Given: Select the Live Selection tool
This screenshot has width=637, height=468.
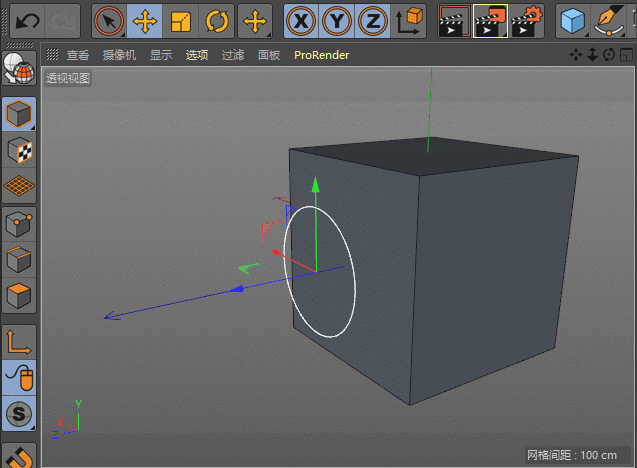Looking at the screenshot, I should click(x=109, y=20).
